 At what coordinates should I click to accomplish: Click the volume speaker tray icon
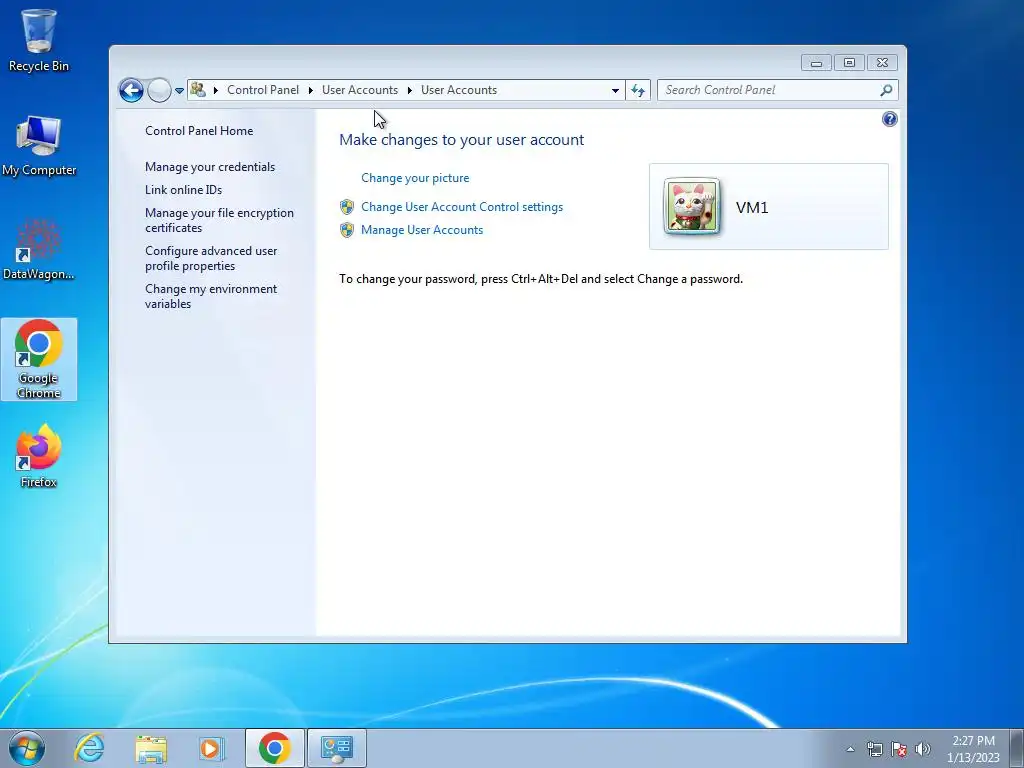[923, 749]
